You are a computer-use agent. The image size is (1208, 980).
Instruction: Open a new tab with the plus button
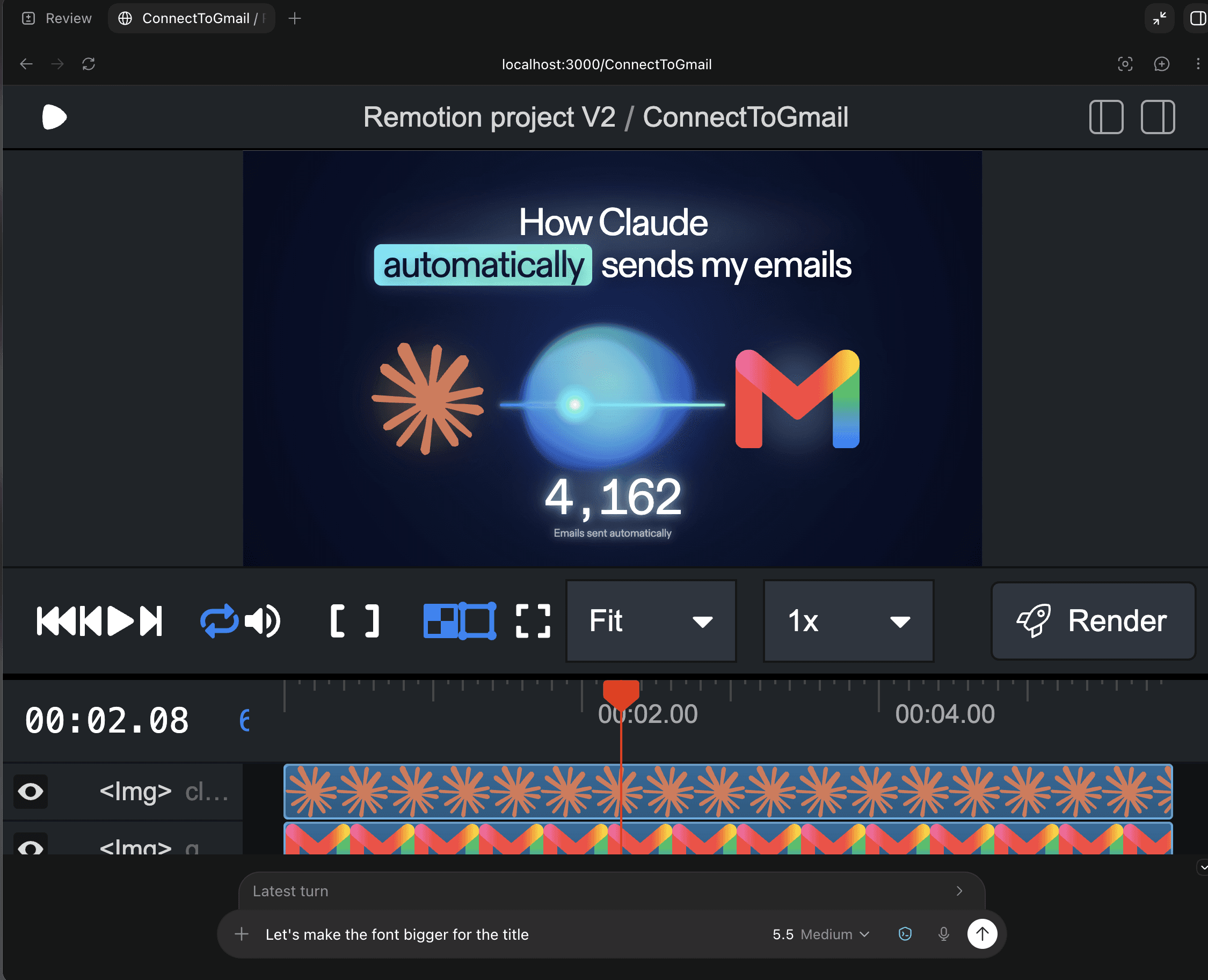pos(294,18)
